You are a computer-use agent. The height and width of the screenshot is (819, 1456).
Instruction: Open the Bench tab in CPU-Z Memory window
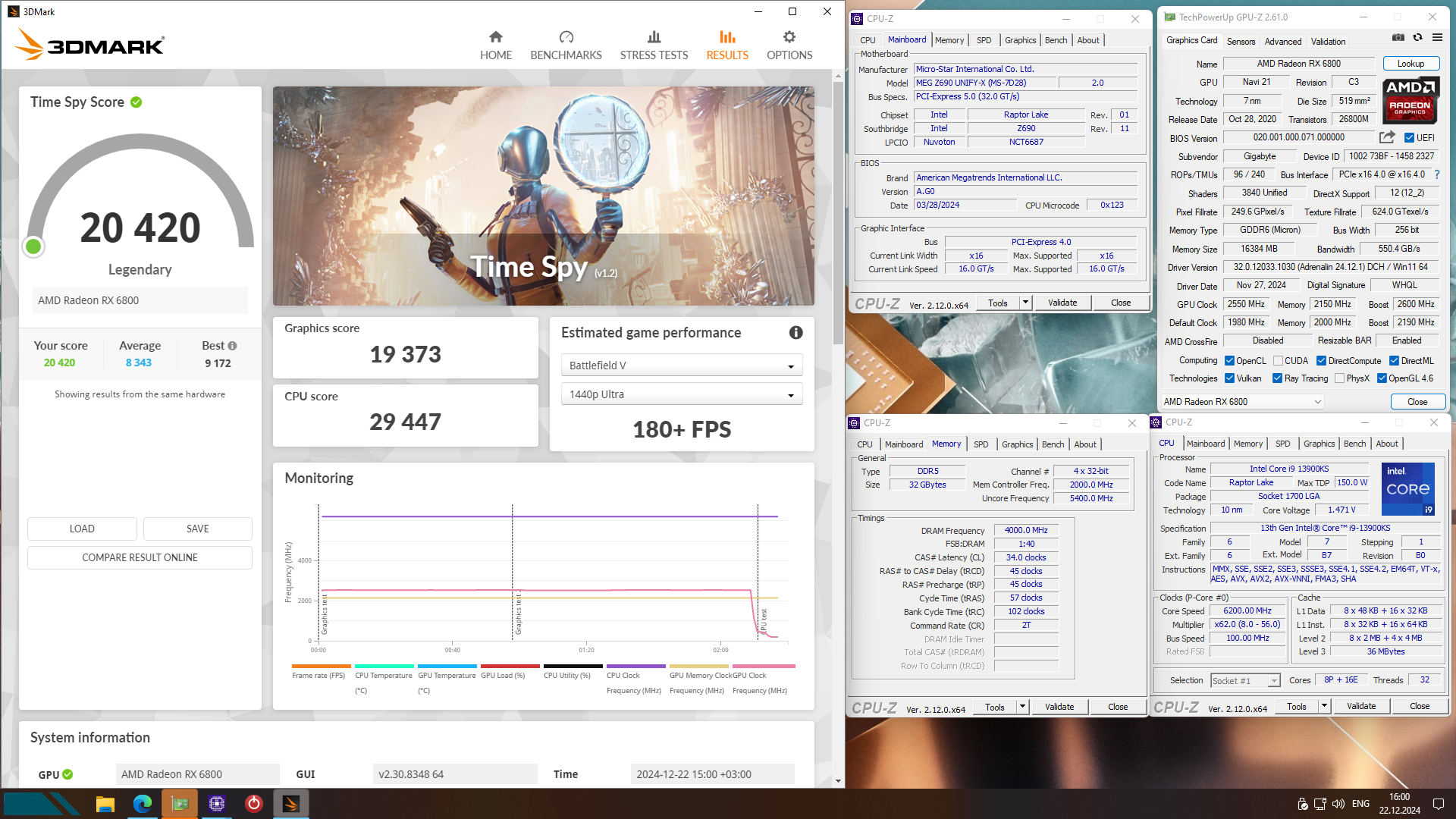click(1053, 444)
